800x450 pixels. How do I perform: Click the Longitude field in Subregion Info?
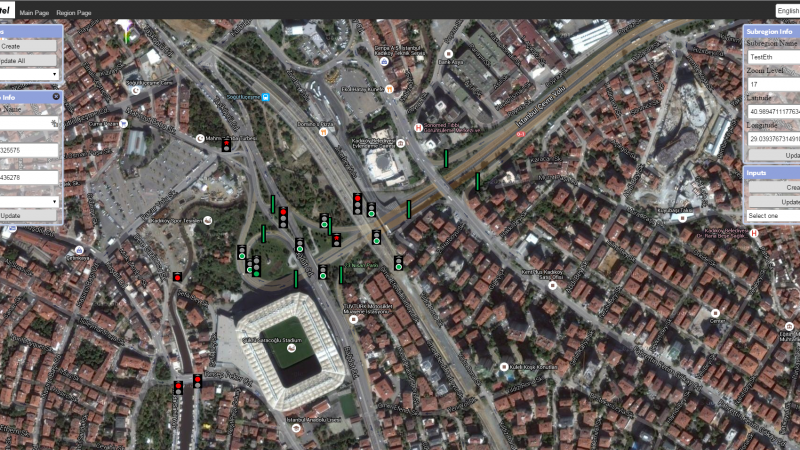point(774,139)
